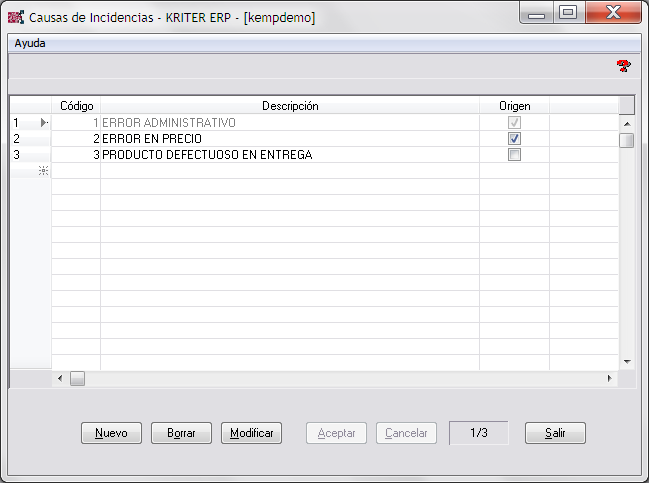Click the Modificar button
This screenshot has height=483, width=649.
click(x=251, y=433)
